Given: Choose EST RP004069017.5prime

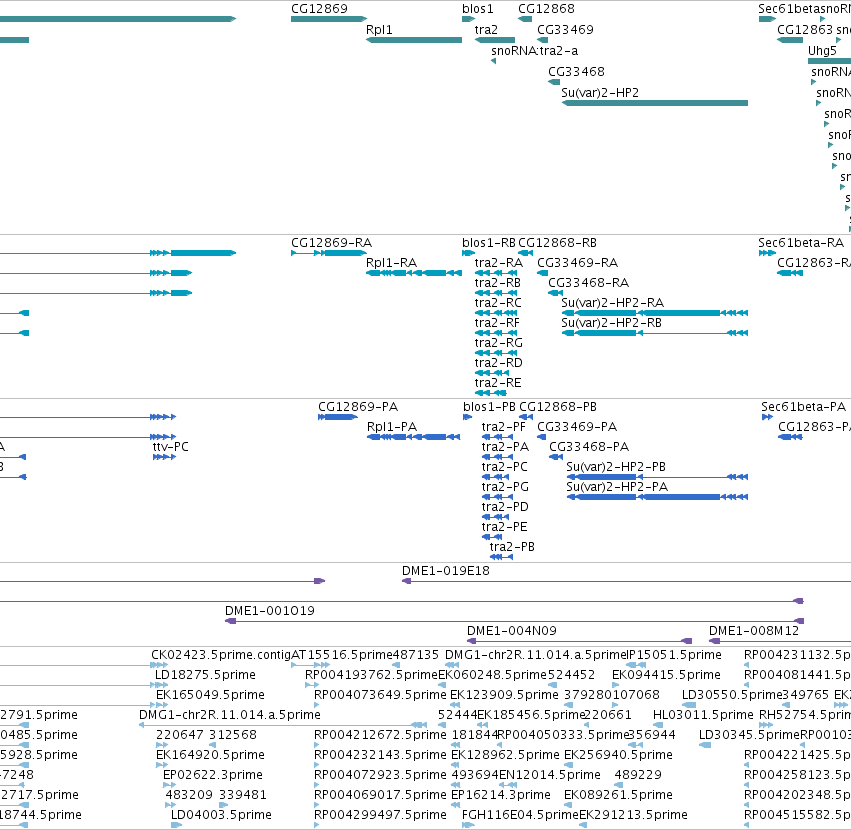Looking at the screenshot, I should click(x=380, y=795).
